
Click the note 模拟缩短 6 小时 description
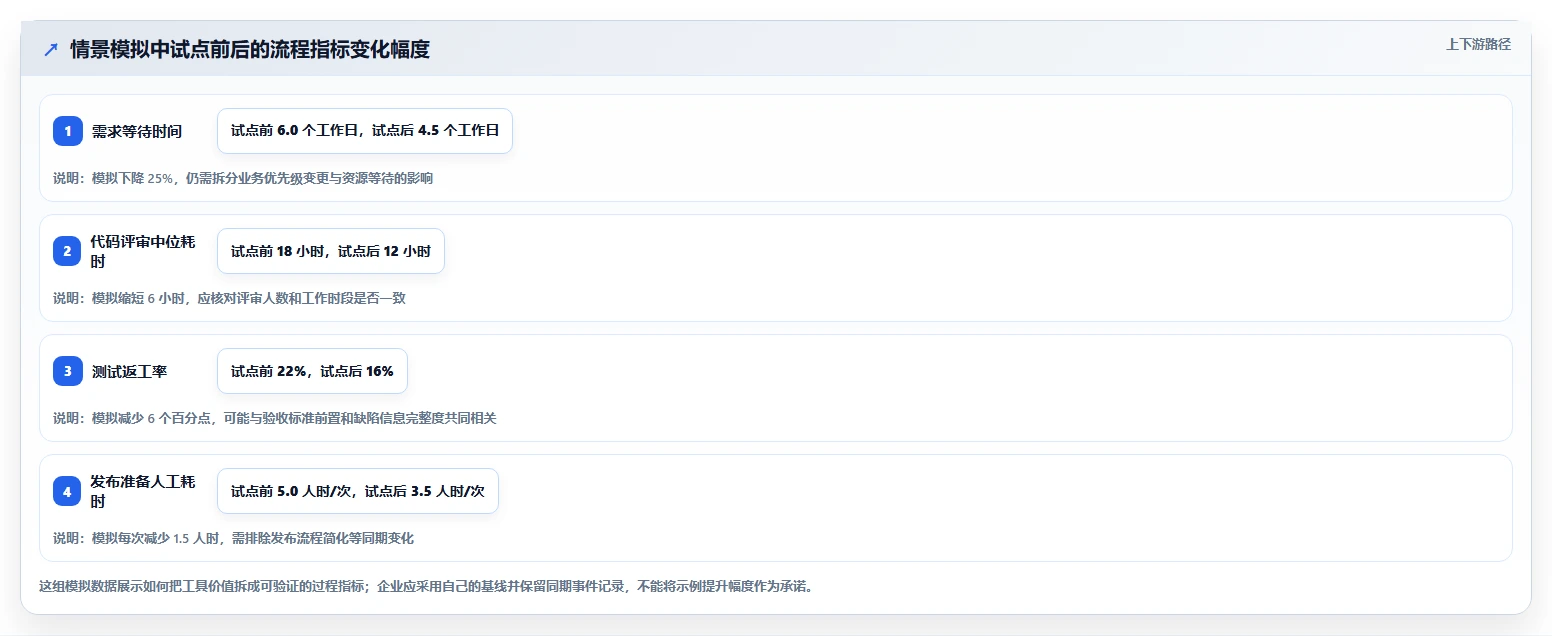[x=229, y=298]
